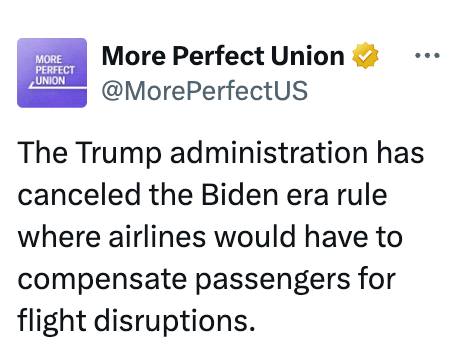Click the word 'compensate' in the tweet
The width and height of the screenshot is (464, 362).
point(102,281)
